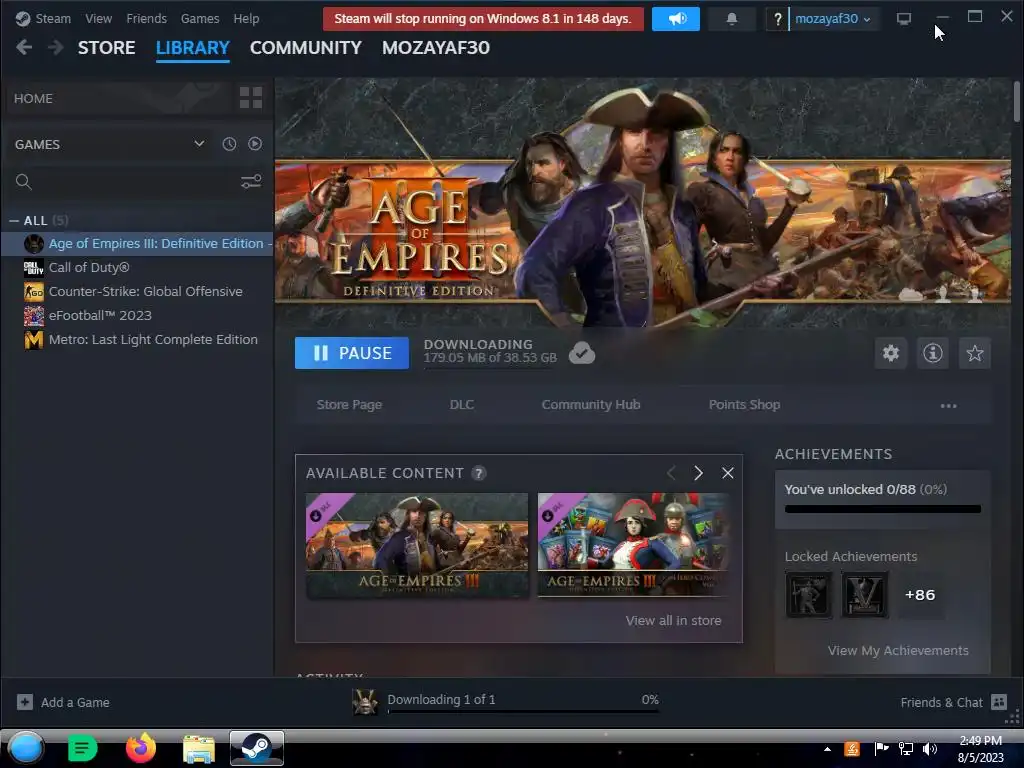Show previous available content arrow
This screenshot has width=1024, height=768.
[671, 473]
